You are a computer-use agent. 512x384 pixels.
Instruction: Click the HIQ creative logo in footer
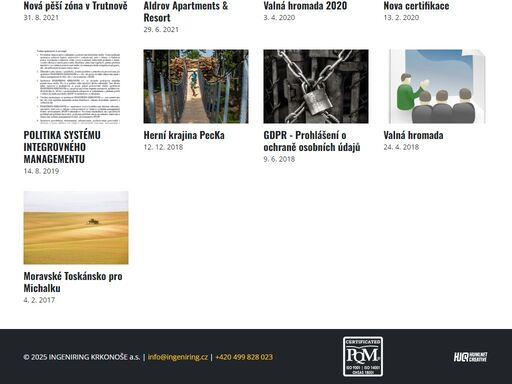pos(470,357)
